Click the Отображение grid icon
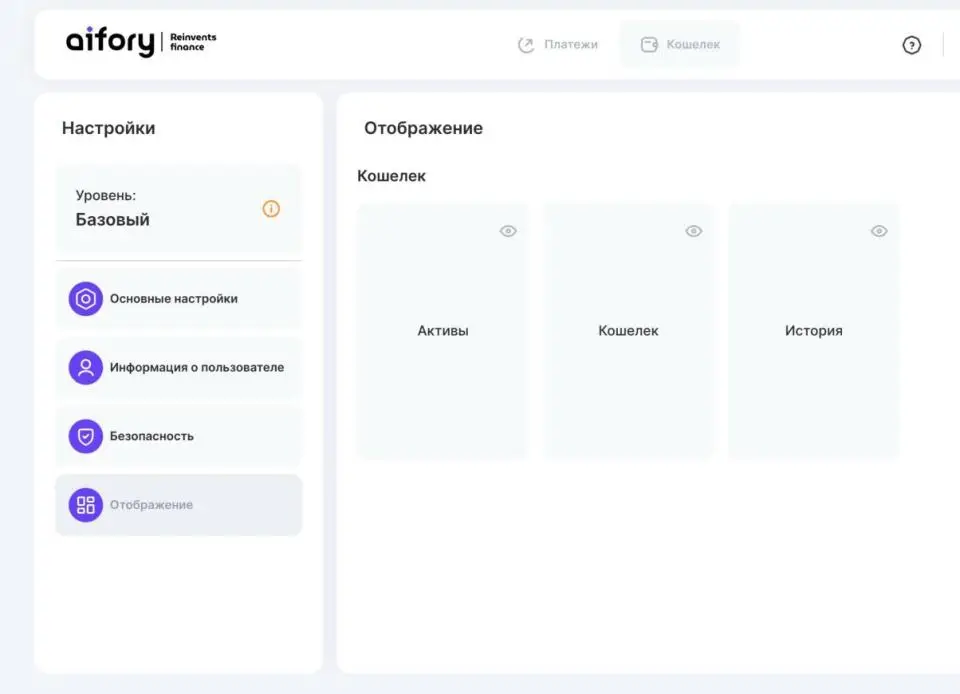 click(x=86, y=505)
